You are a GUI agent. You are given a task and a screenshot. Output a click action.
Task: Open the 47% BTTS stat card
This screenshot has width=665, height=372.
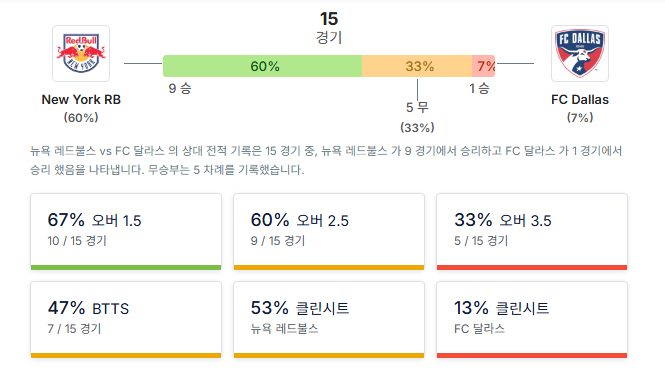point(126,320)
